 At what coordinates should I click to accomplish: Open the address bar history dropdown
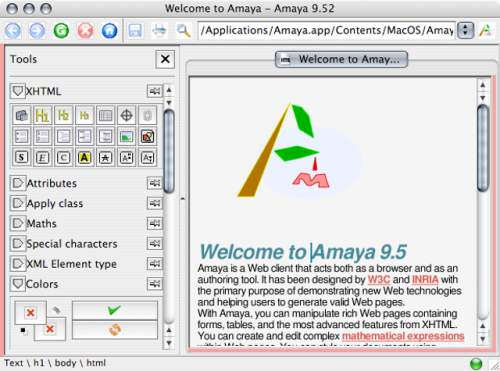tap(465, 31)
